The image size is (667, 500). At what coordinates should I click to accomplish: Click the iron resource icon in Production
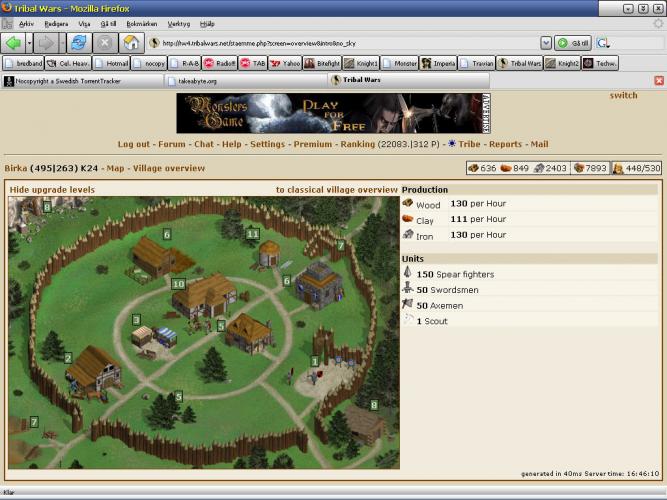(x=408, y=234)
